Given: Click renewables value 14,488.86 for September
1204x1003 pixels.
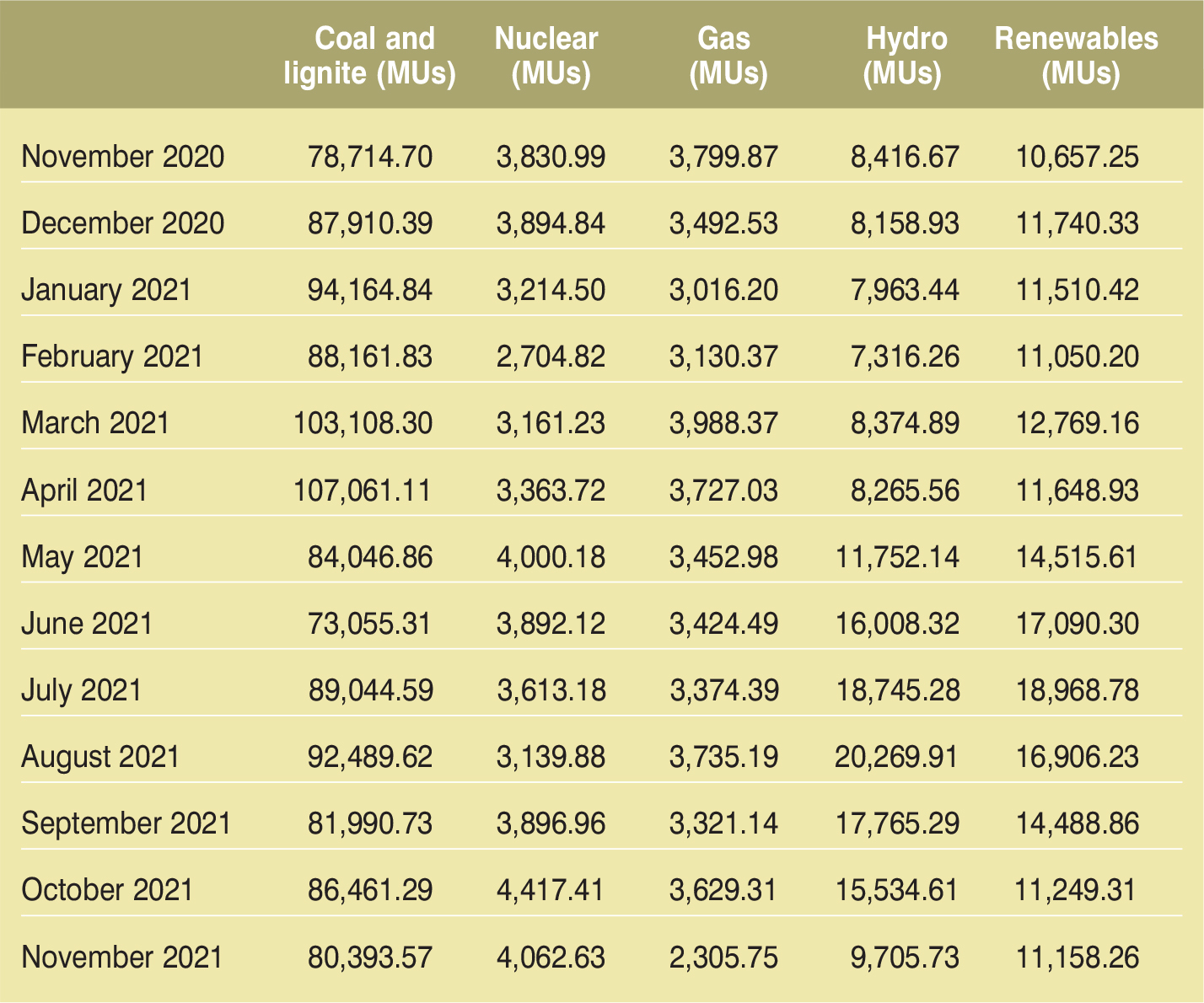Looking at the screenshot, I should (x=1077, y=823).
